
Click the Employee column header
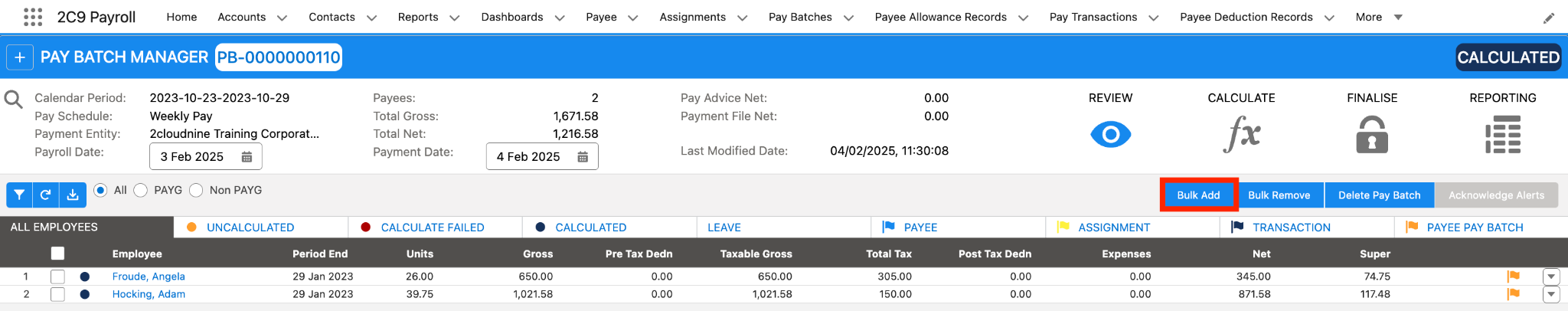pyautogui.click(x=137, y=254)
